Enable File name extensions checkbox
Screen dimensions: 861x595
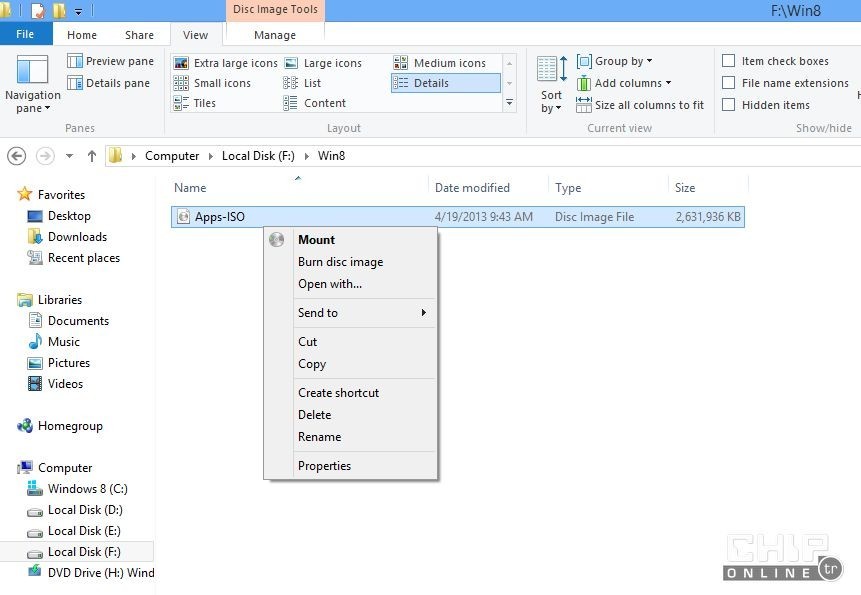tap(728, 83)
